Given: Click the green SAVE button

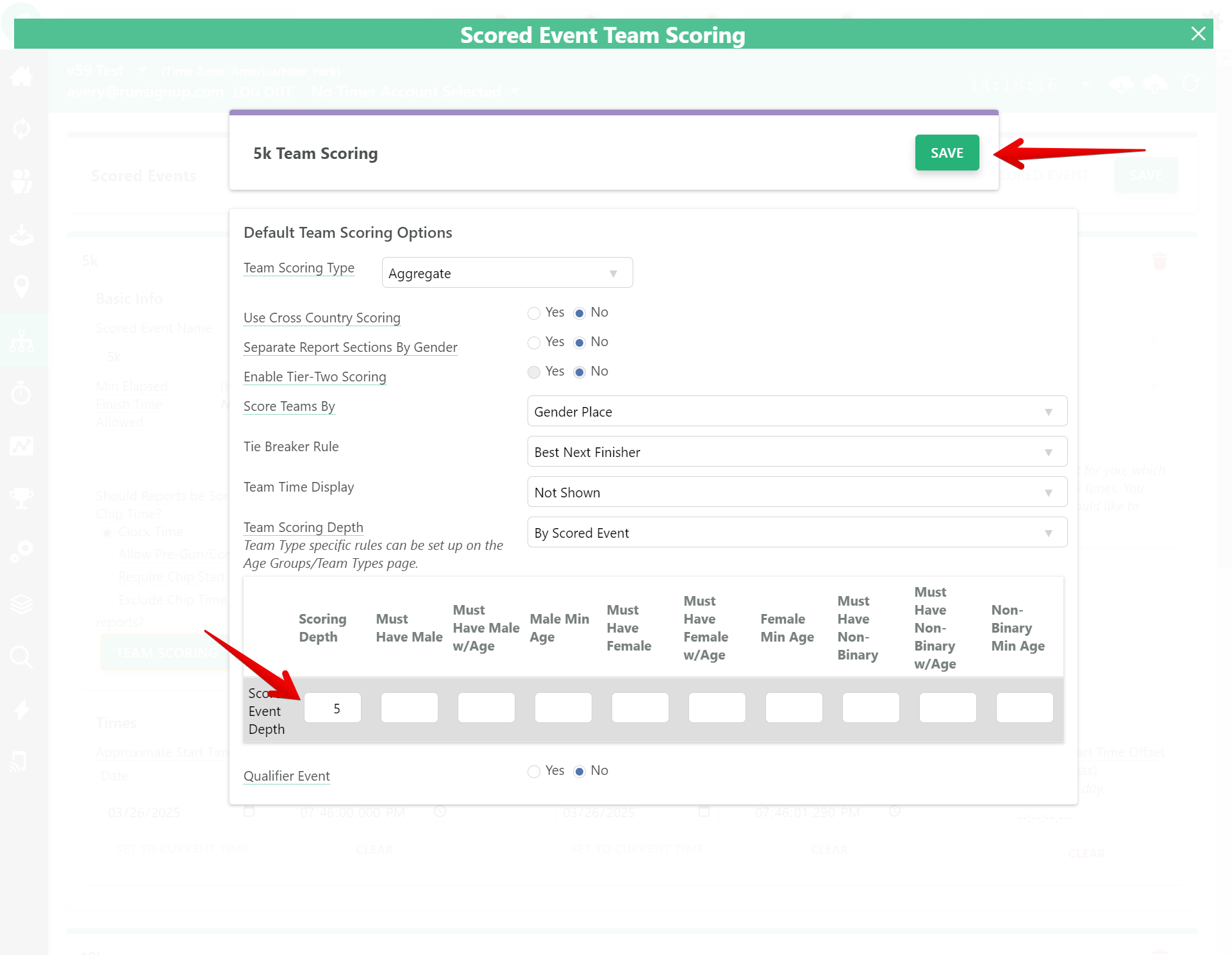Looking at the screenshot, I should pyautogui.click(x=946, y=153).
